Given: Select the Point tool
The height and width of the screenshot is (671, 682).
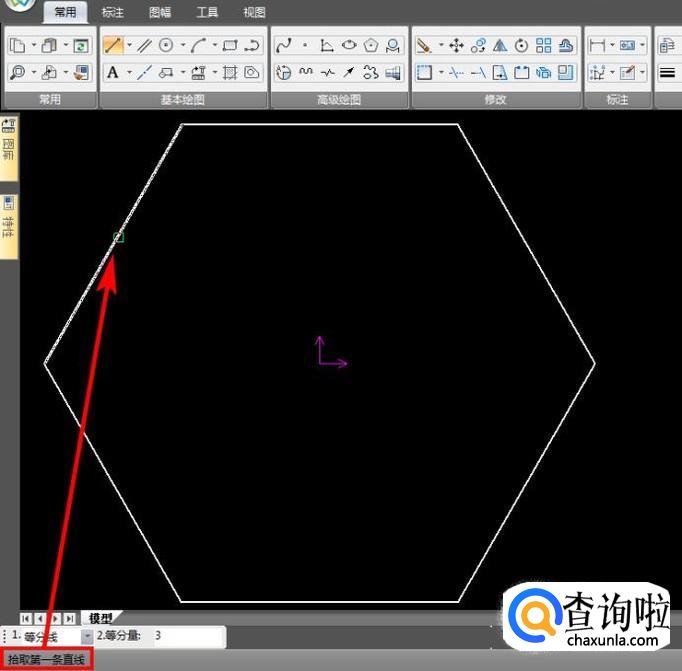Looking at the screenshot, I should click(x=305, y=45).
